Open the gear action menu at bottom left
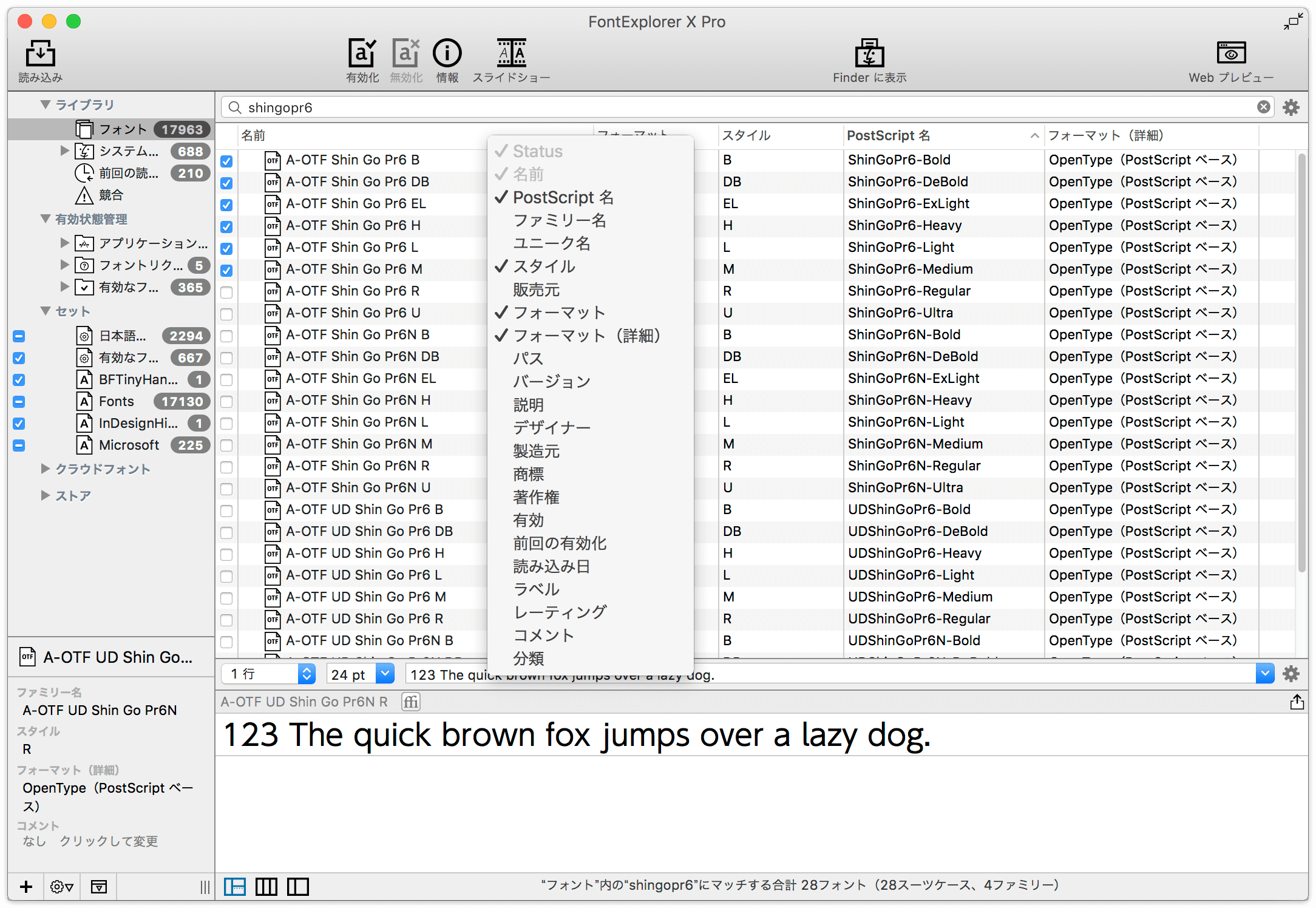 [61, 887]
